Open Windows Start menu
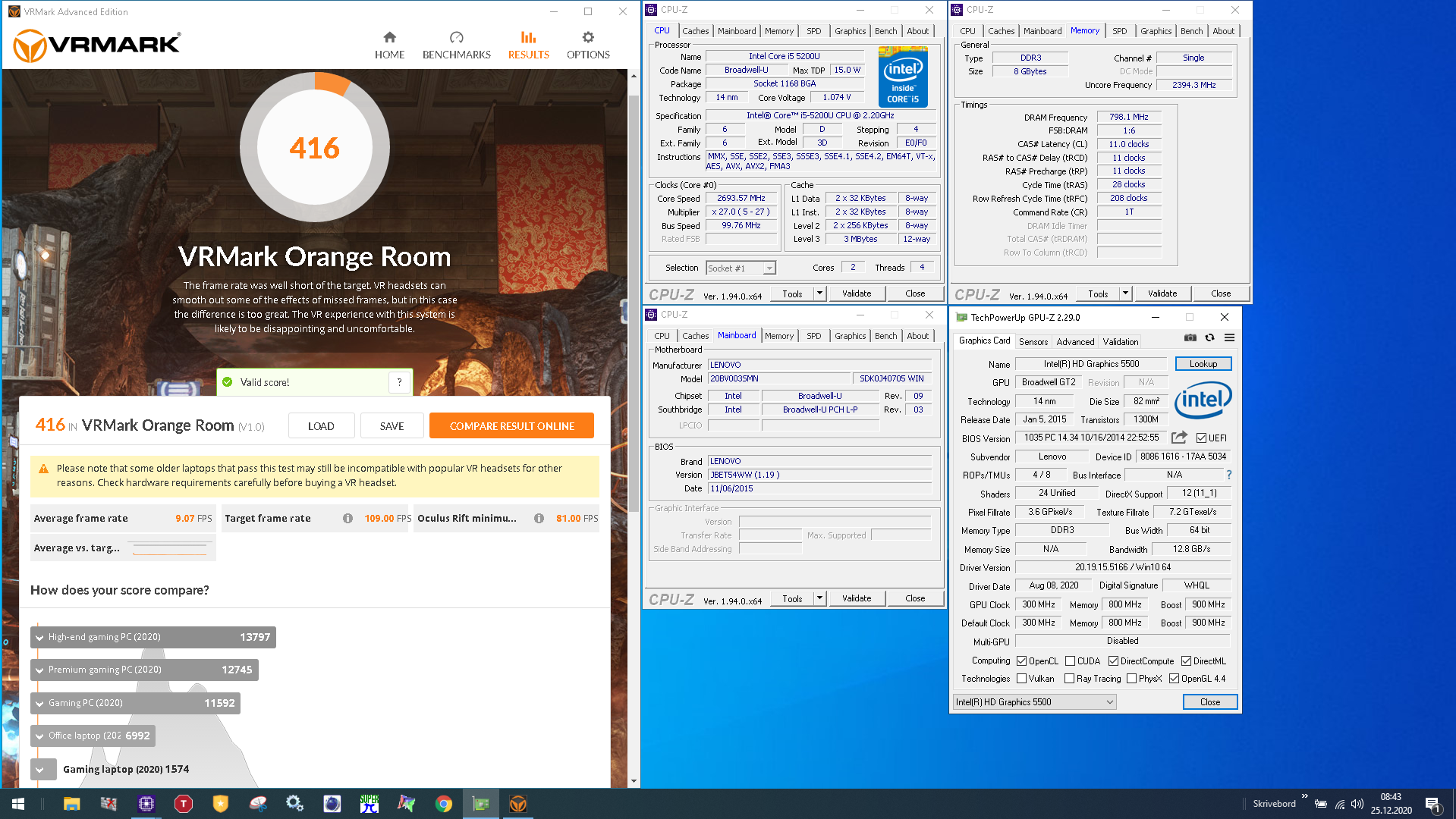 click(x=18, y=804)
